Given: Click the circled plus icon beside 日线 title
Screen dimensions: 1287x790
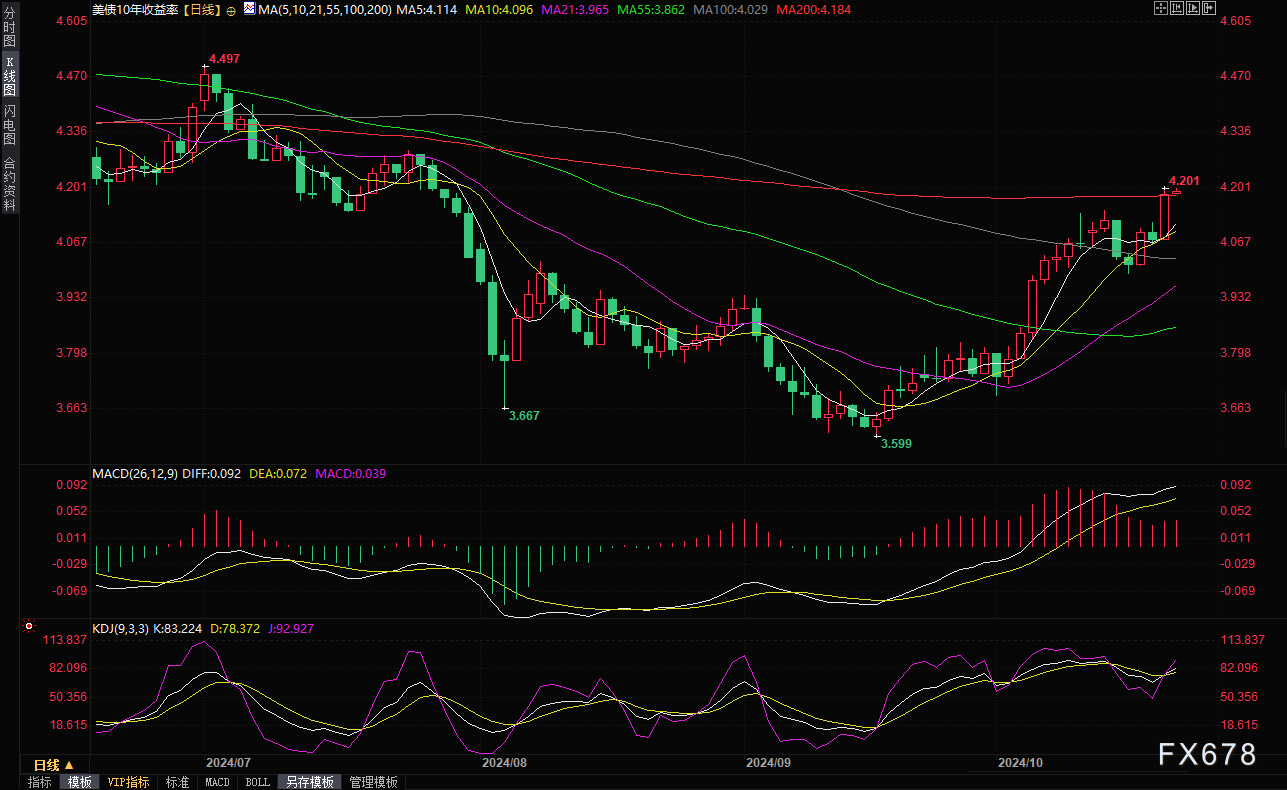Looking at the screenshot, I should point(232,10).
